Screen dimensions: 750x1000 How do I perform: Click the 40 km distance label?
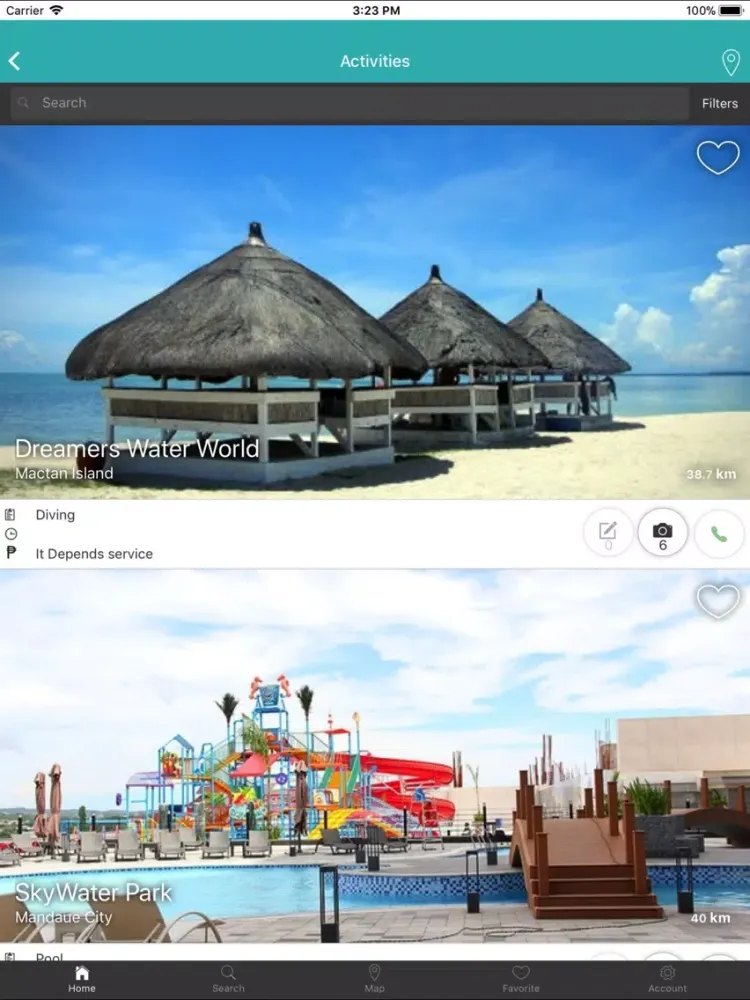pos(710,918)
